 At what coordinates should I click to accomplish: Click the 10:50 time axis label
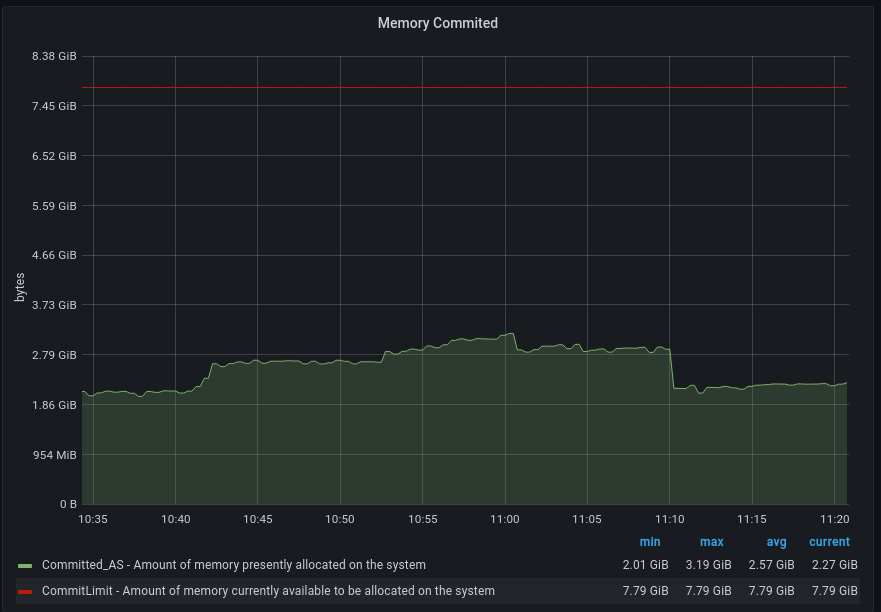(x=340, y=519)
